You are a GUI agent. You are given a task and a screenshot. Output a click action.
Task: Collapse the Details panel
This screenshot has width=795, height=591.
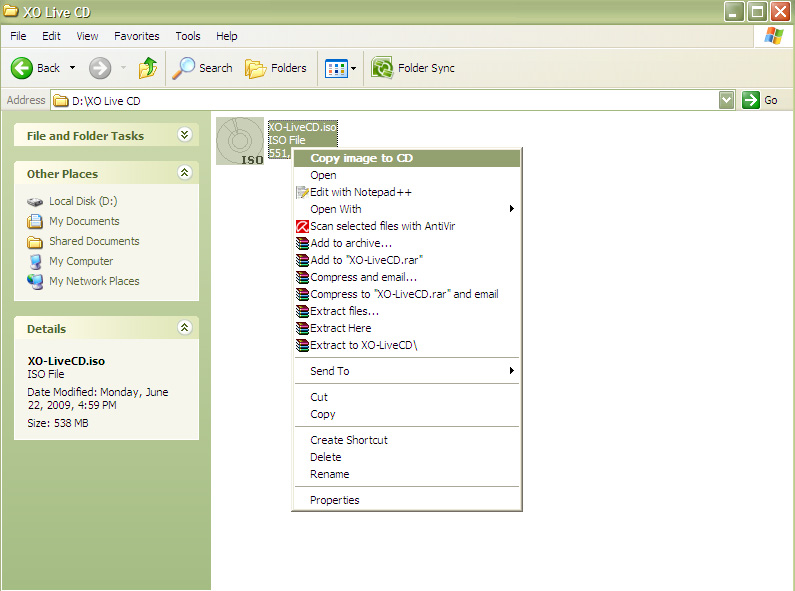pyautogui.click(x=185, y=327)
